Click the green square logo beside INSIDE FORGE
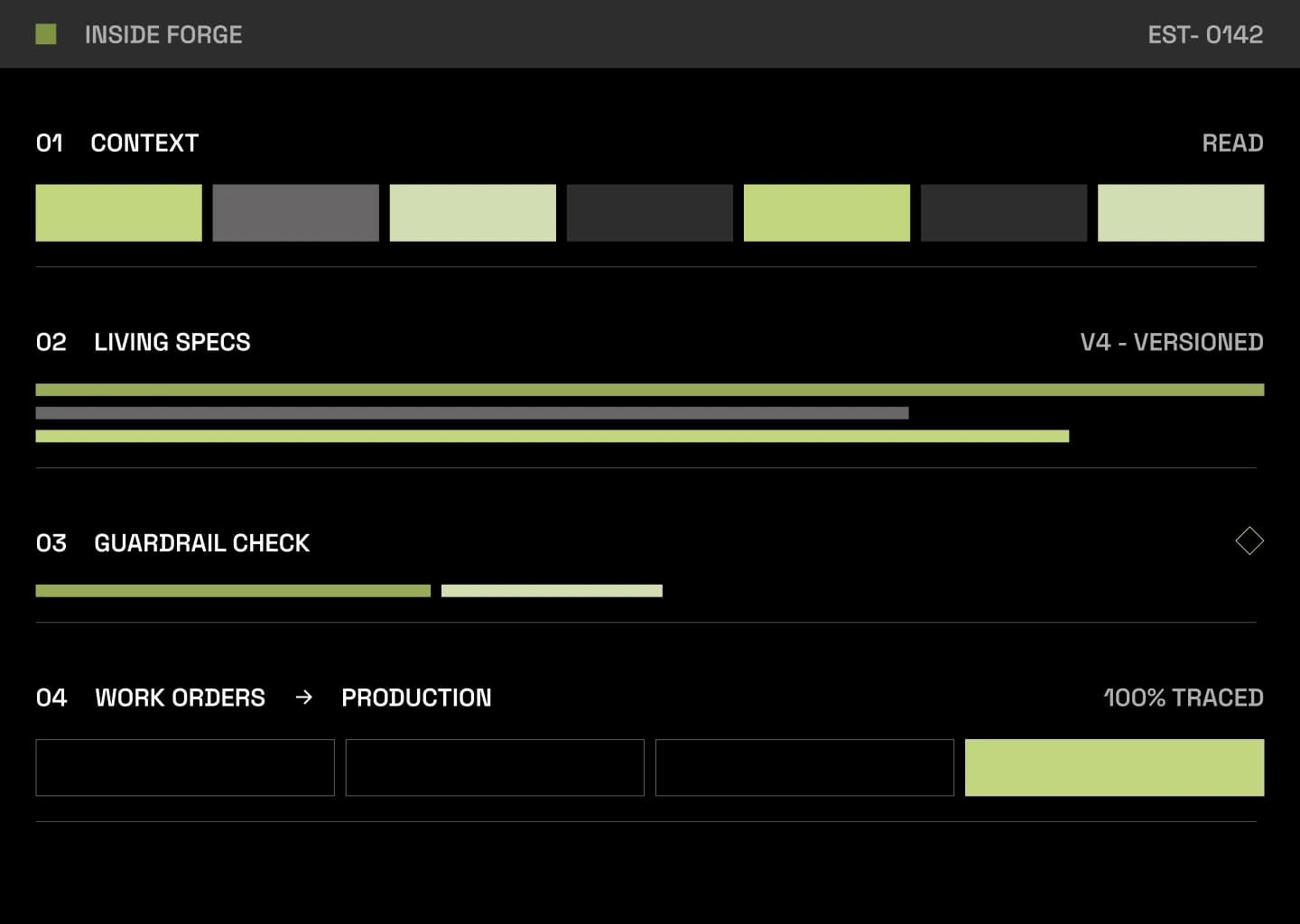This screenshot has width=1300, height=924. tap(46, 34)
